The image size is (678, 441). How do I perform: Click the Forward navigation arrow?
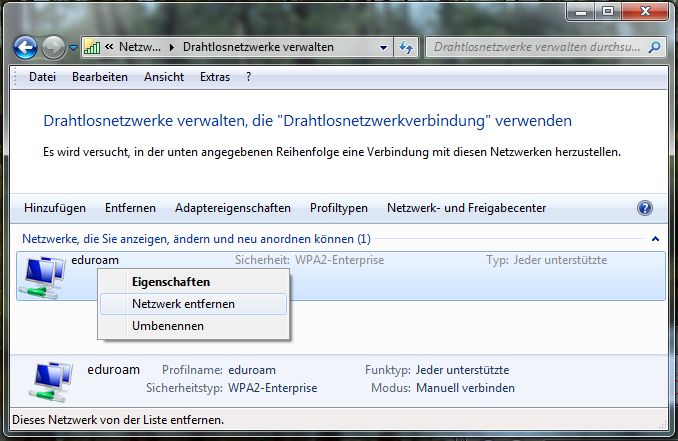53,48
